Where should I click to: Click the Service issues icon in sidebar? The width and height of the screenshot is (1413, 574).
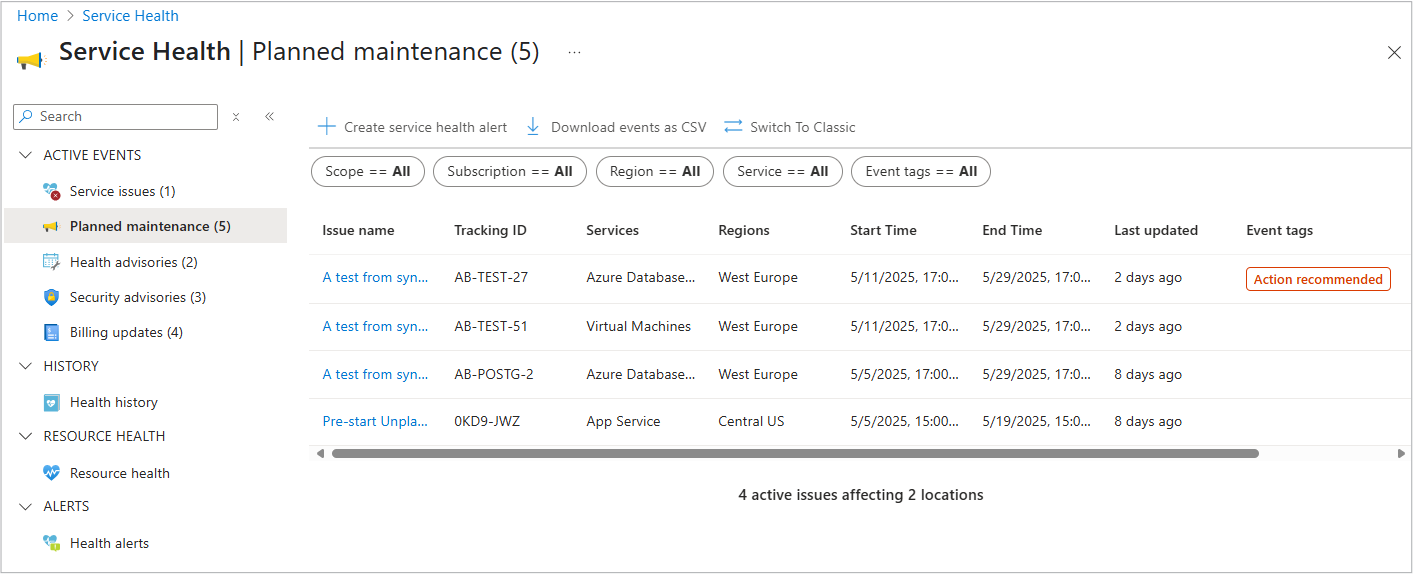tap(51, 191)
